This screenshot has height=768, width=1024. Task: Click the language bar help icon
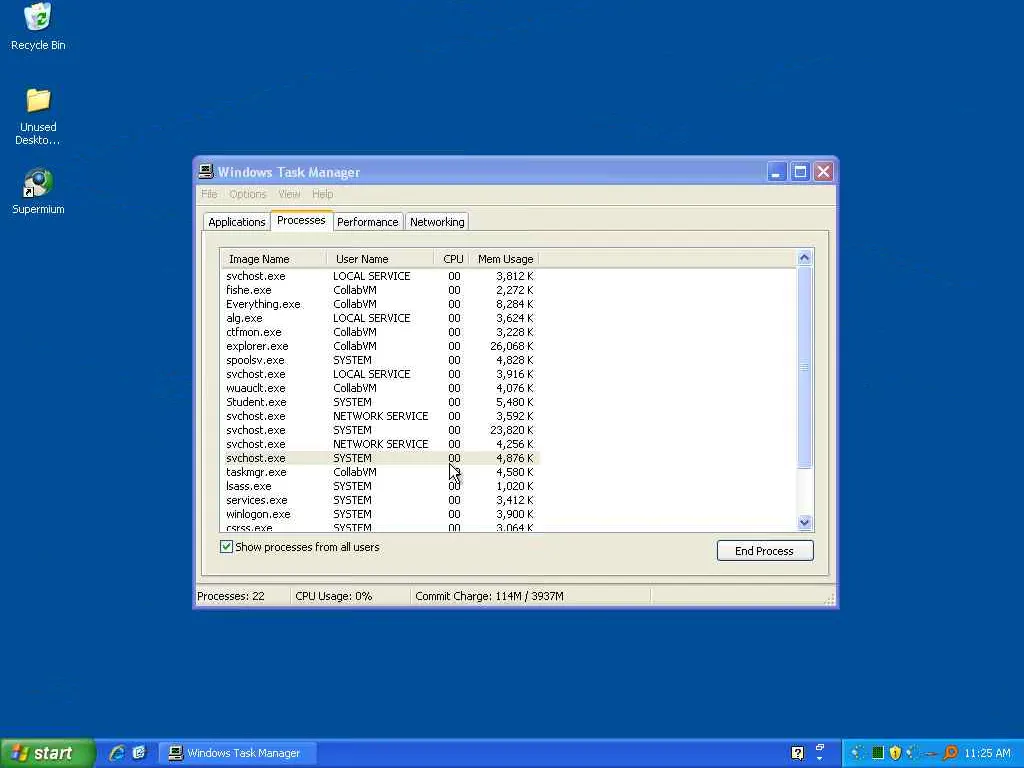tap(797, 753)
